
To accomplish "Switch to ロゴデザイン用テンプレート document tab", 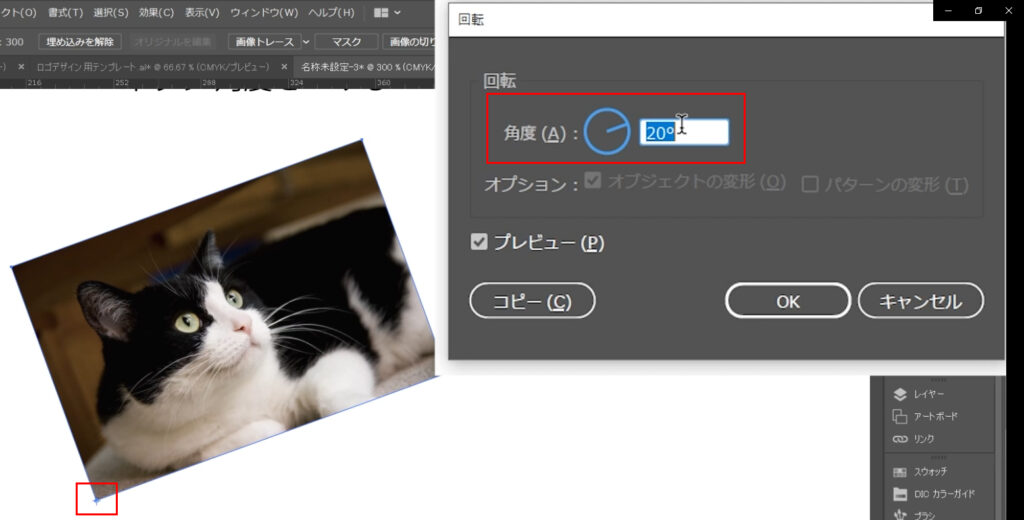I will click(x=153, y=67).
